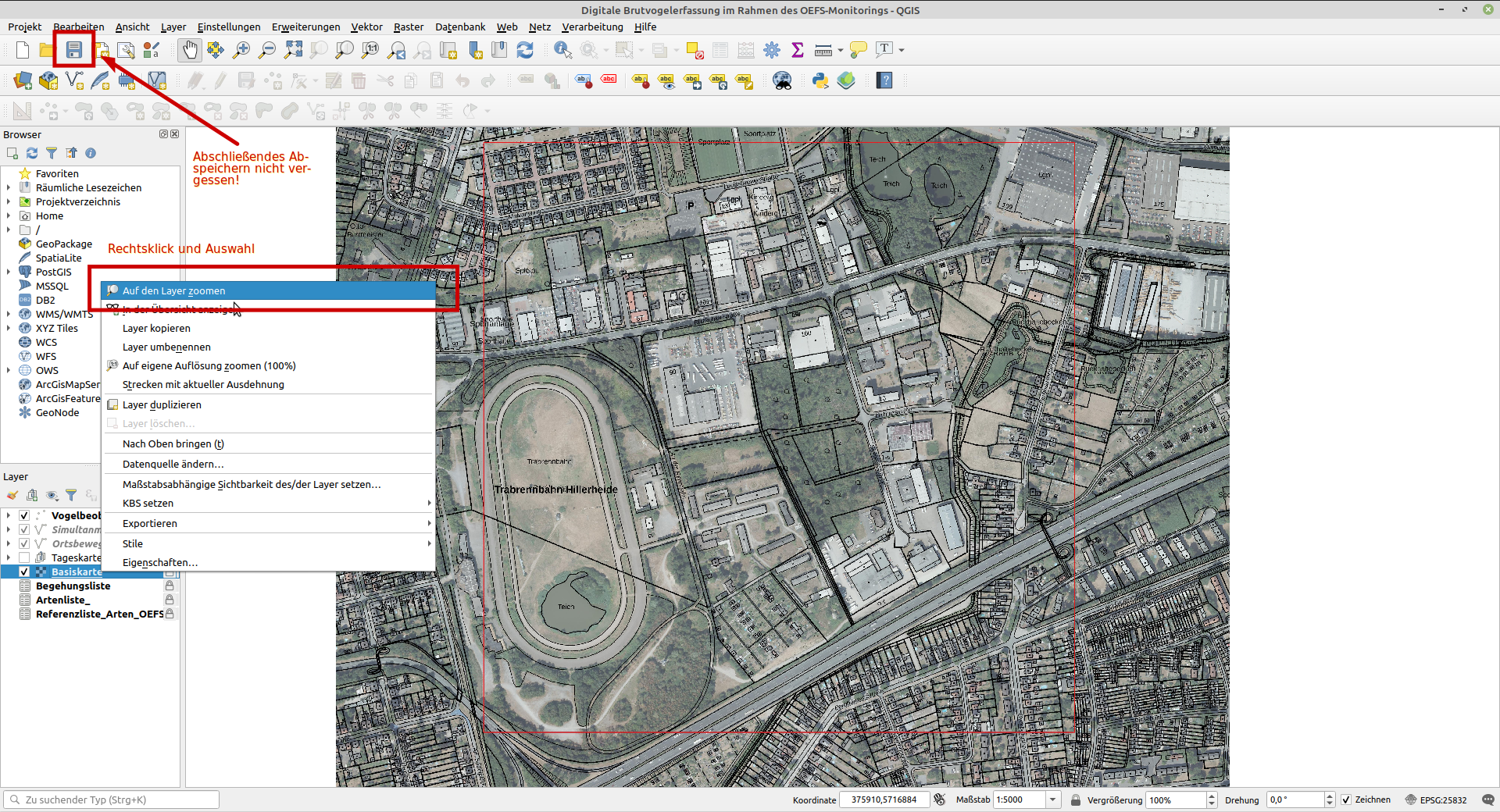The width and height of the screenshot is (1500, 812).
Task: Open the Maßstab scale dropdown
Action: pos(1053,800)
